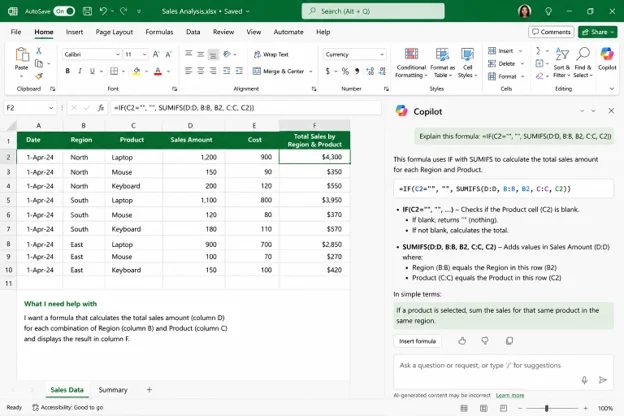The width and height of the screenshot is (624, 416).
Task: Switch to the Automate tab
Action: (x=289, y=32)
